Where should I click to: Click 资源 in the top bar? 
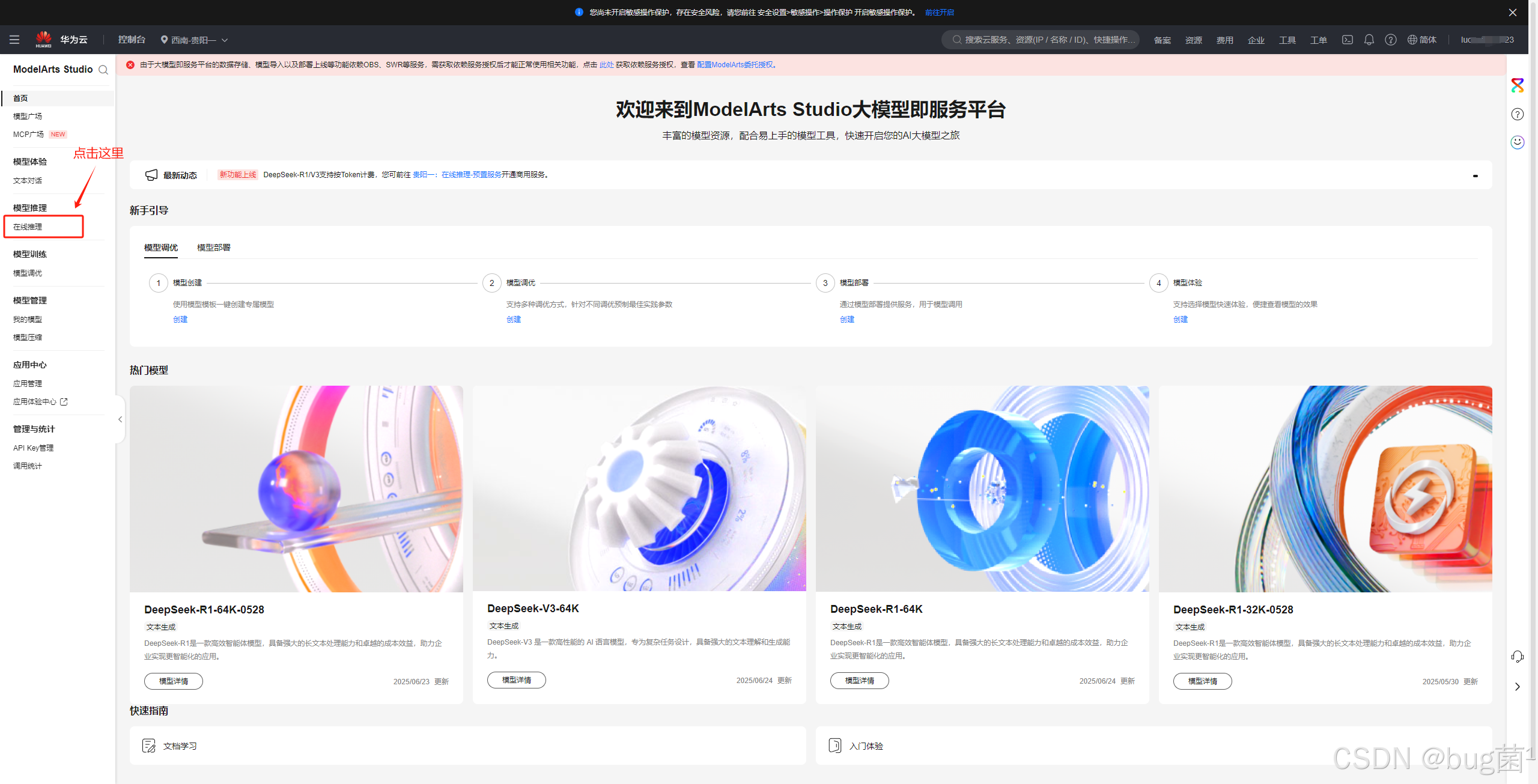click(x=1194, y=40)
